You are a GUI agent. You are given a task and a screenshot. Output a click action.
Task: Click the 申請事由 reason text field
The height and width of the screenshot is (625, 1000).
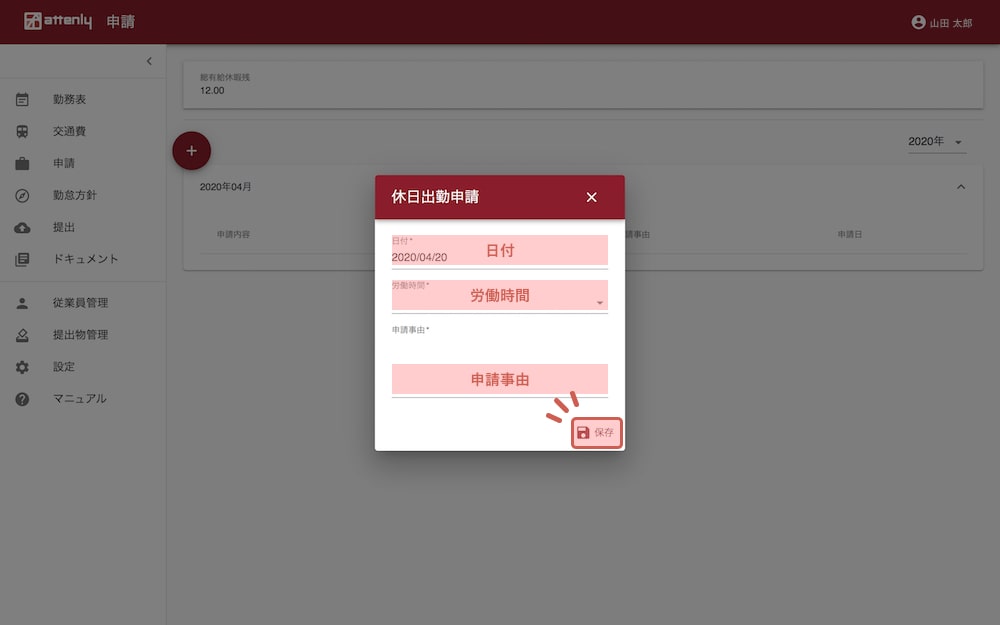point(499,378)
